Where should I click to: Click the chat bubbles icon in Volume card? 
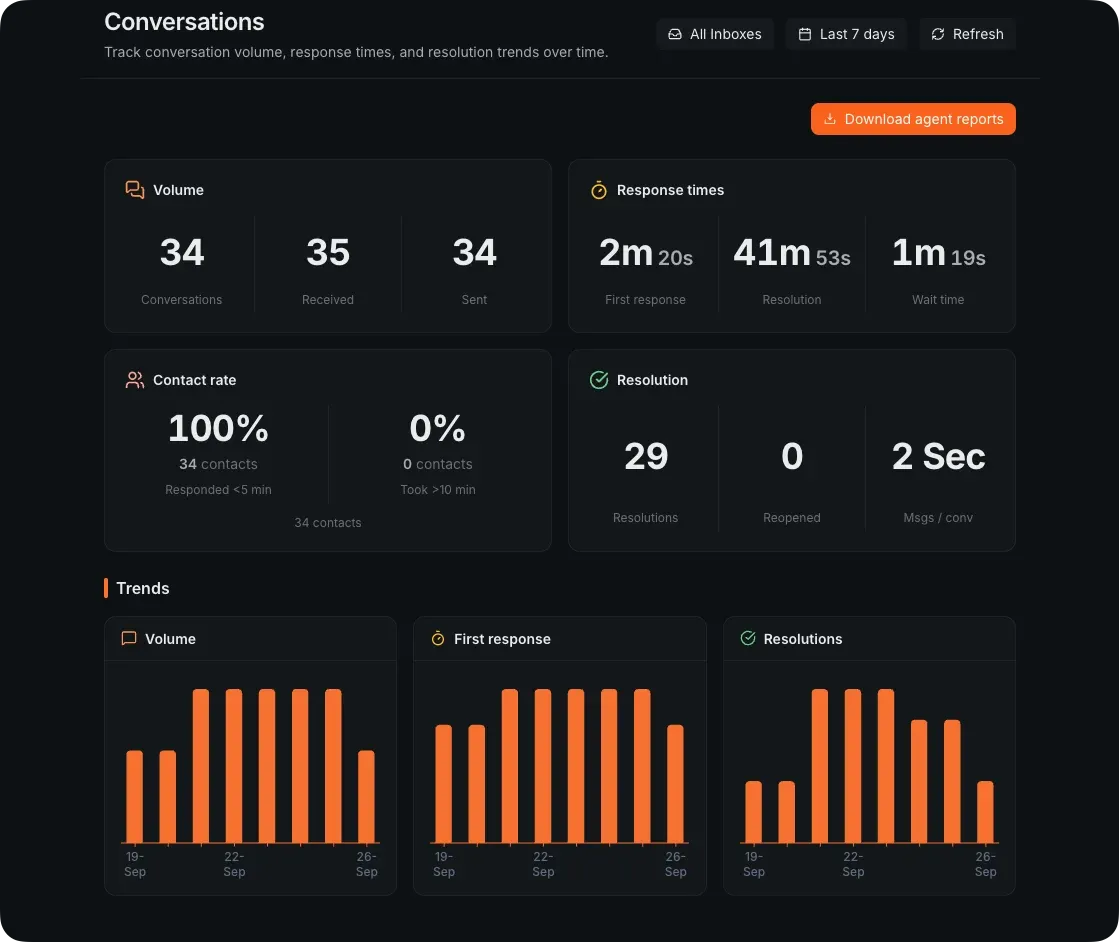tap(135, 190)
